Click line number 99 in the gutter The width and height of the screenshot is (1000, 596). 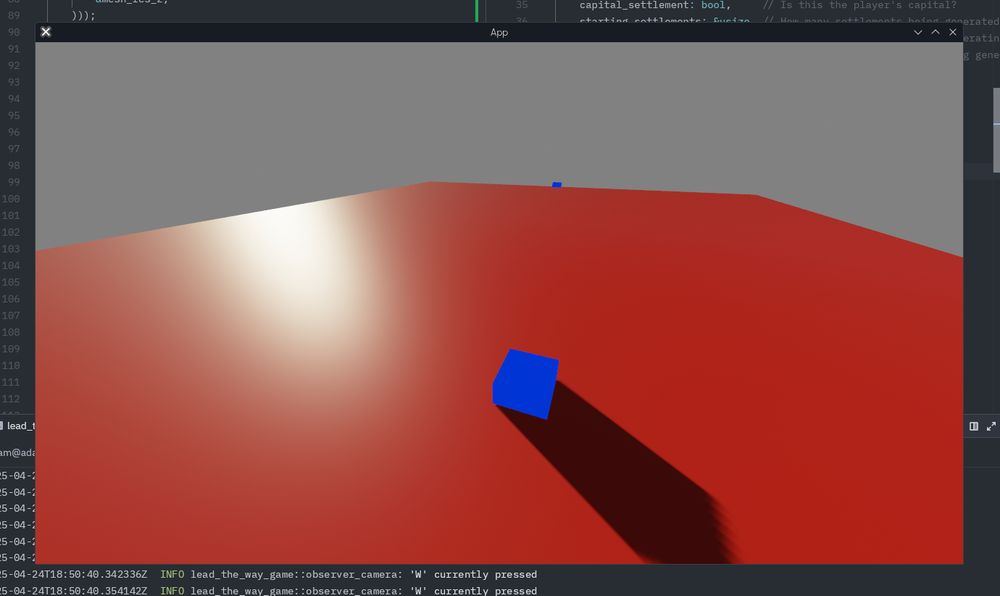tap(13, 182)
